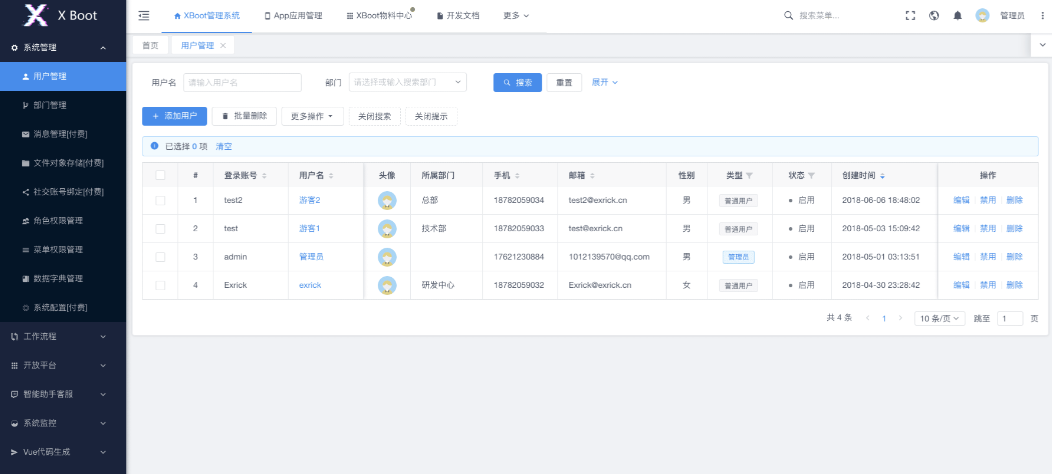This screenshot has width=1052, height=474.
Task: Open 文件对象存储[付费] in sidebar
Action: point(63,163)
